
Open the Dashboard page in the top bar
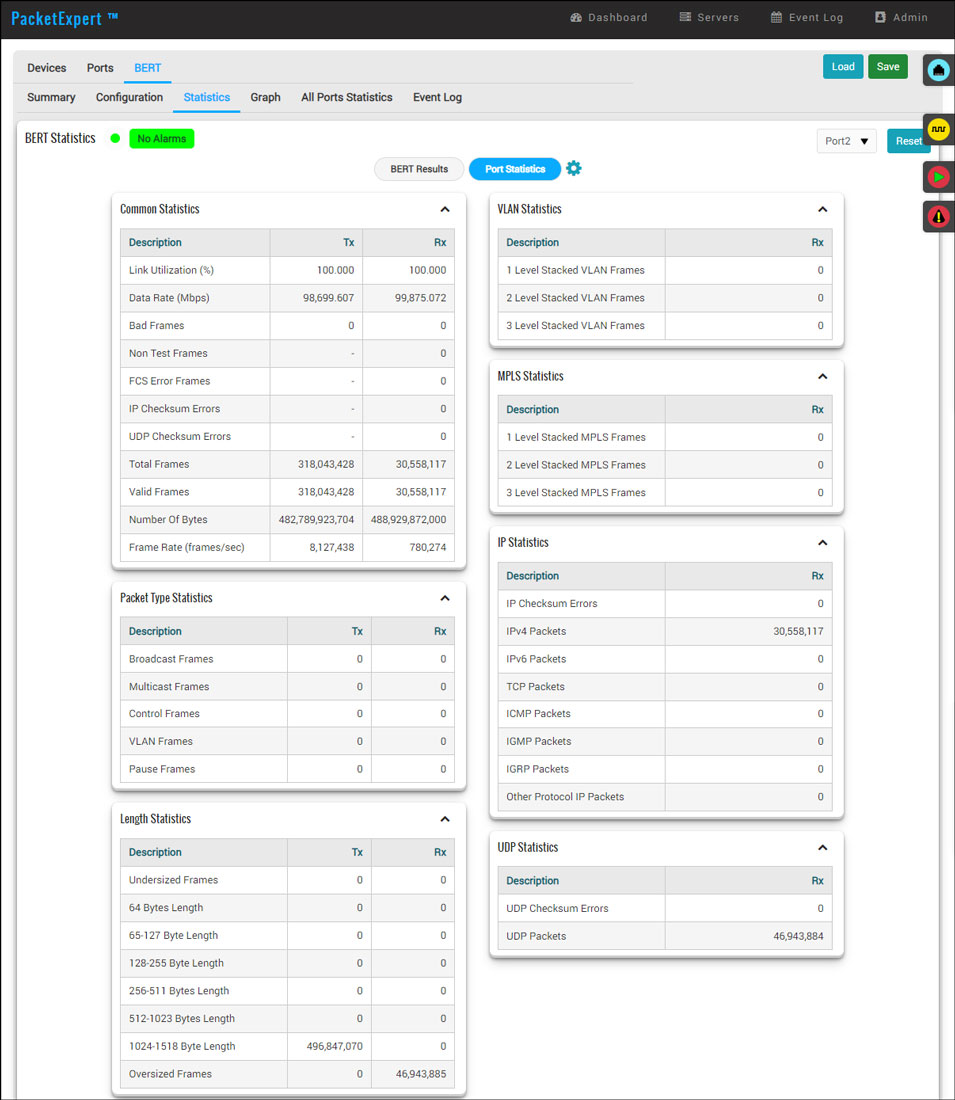click(608, 18)
